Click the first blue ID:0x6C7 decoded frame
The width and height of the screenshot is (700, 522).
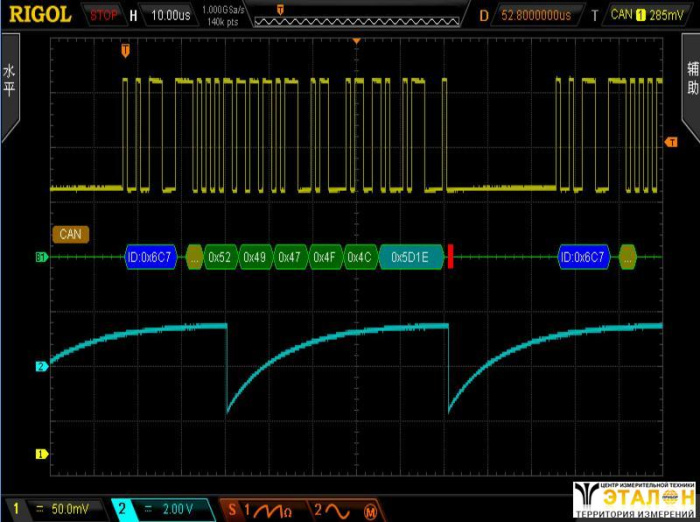pos(150,257)
